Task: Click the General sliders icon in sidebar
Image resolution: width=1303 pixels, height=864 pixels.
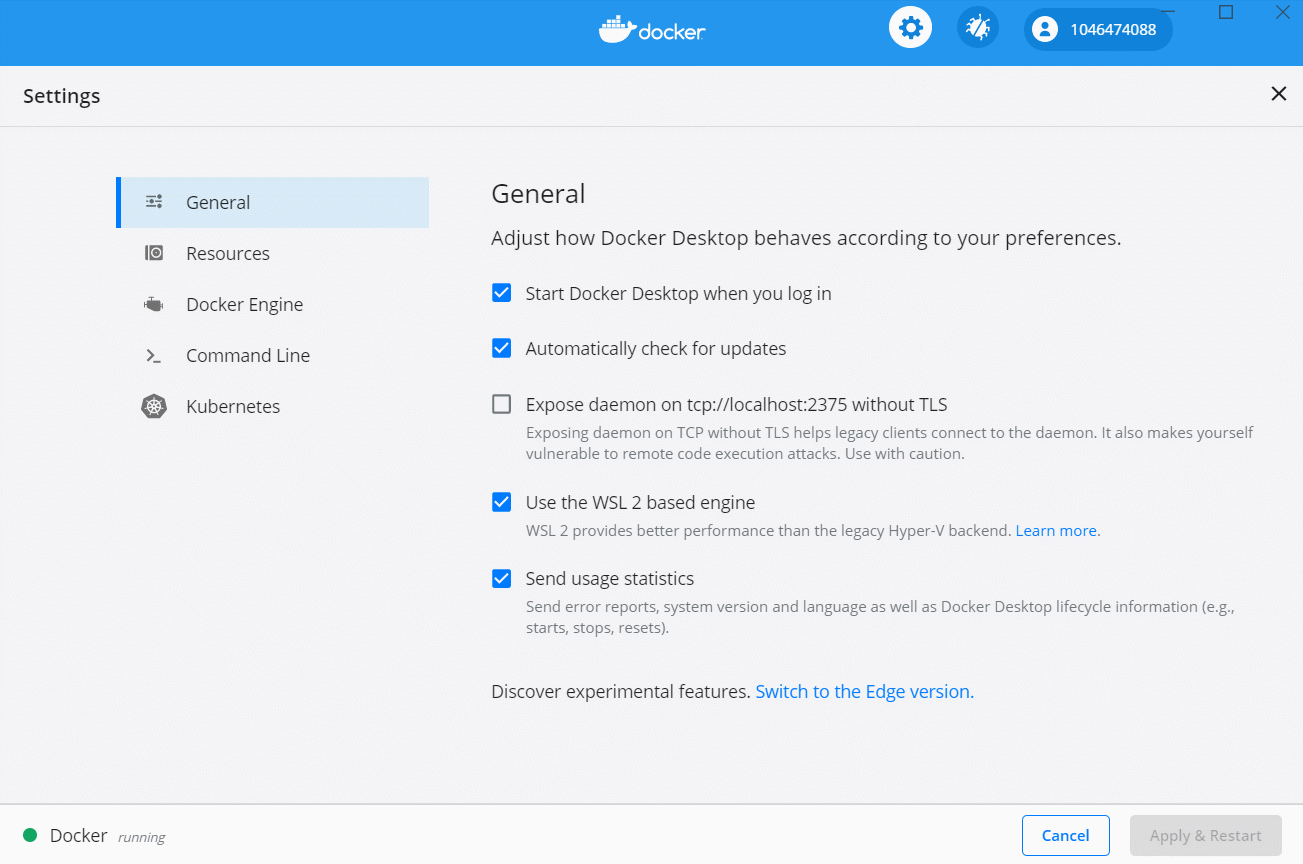Action: point(154,202)
